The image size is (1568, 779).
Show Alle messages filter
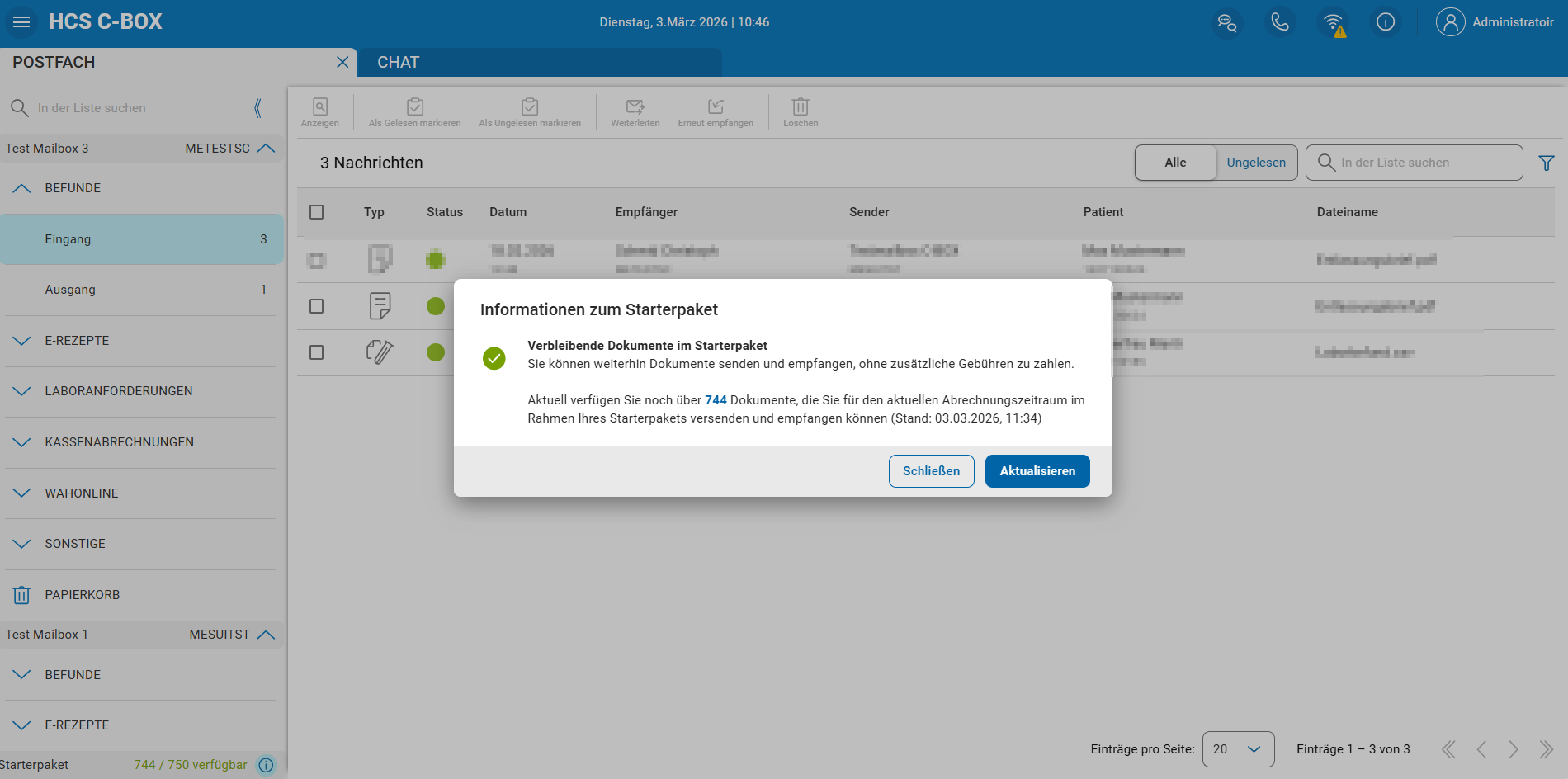point(1175,163)
